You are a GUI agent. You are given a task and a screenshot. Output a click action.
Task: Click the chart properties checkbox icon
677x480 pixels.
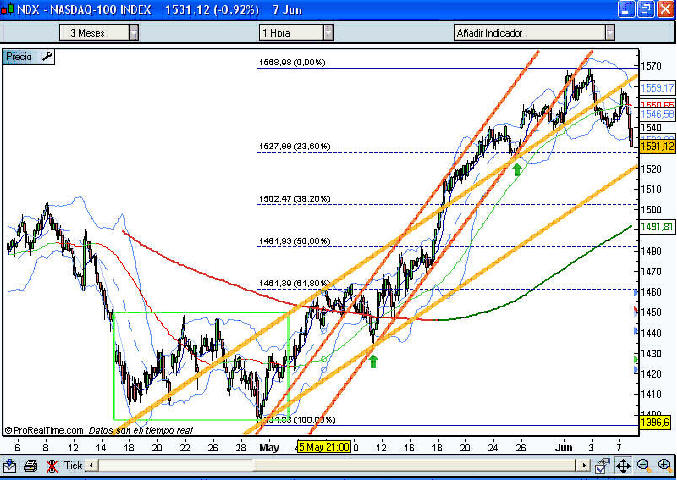pos(600,466)
